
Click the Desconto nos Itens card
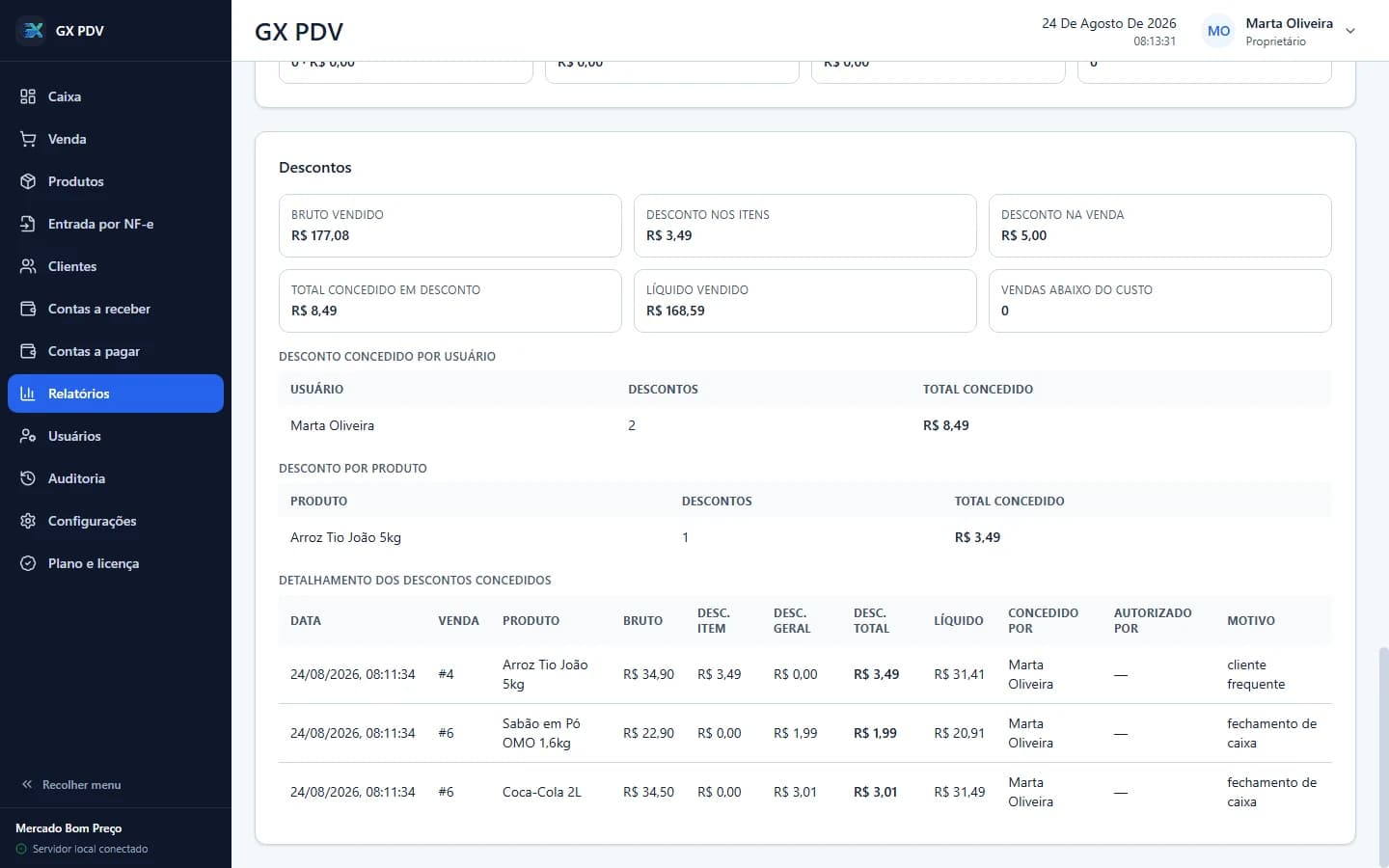pyautogui.click(x=804, y=226)
